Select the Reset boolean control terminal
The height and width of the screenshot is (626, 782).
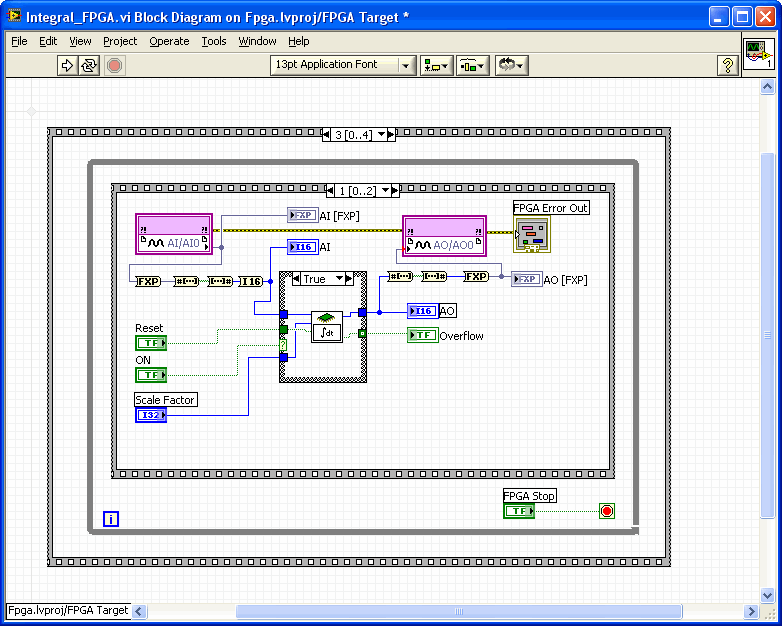(x=151, y=343)
